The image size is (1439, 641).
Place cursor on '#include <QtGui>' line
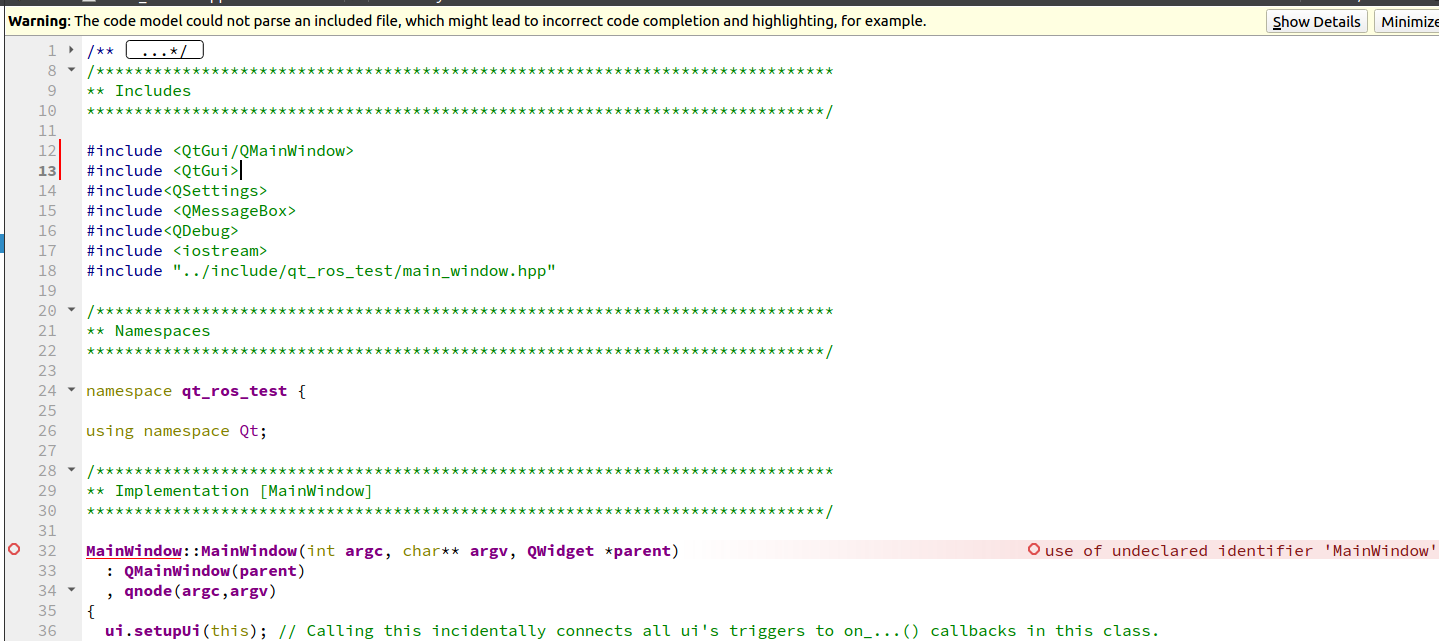coord(163,171)
